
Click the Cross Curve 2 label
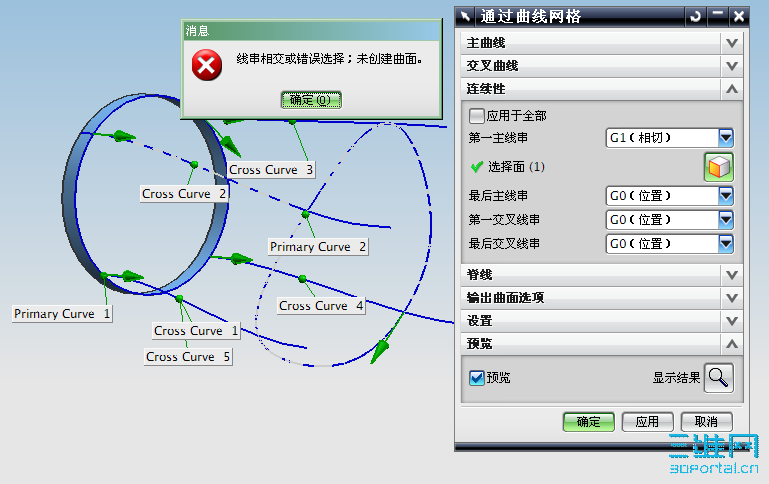184,194
